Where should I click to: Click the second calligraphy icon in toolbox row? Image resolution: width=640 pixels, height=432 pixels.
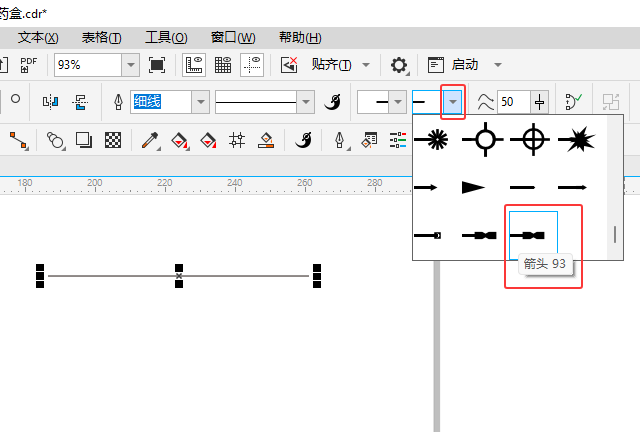[303, 140]
